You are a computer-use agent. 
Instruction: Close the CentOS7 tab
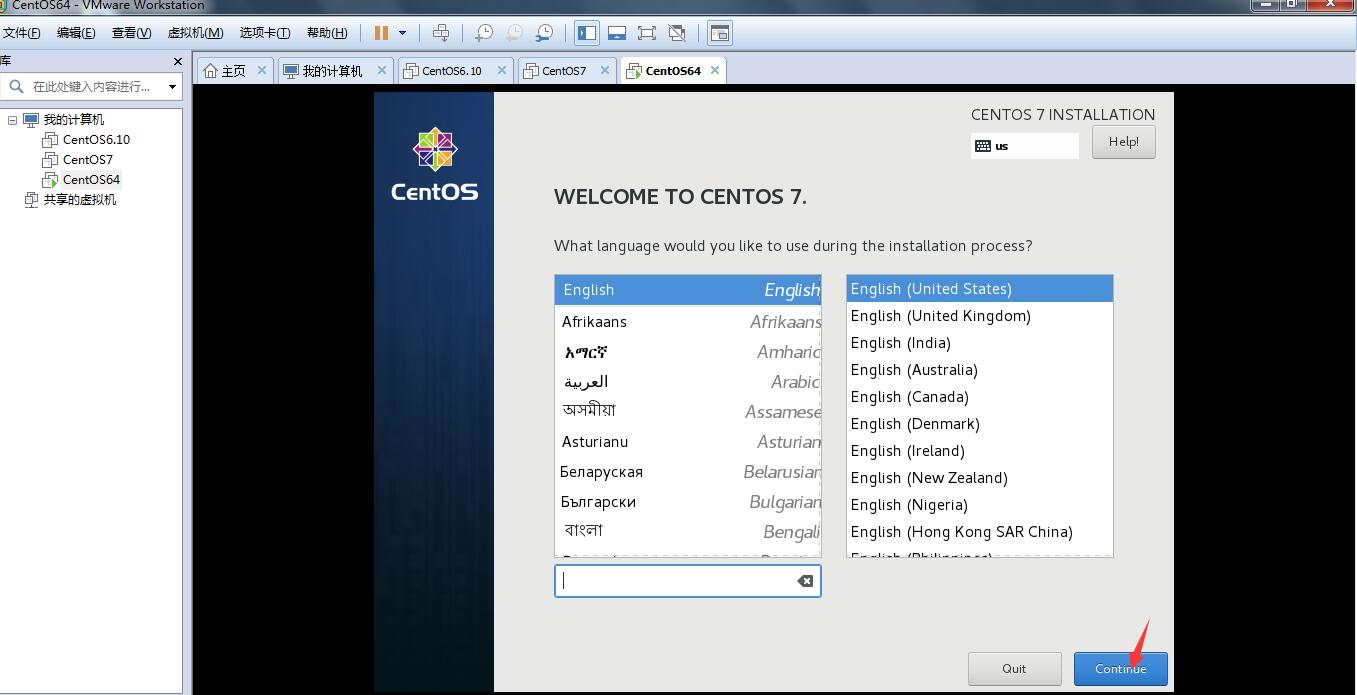pyautogui.click(x=606, y=70)
